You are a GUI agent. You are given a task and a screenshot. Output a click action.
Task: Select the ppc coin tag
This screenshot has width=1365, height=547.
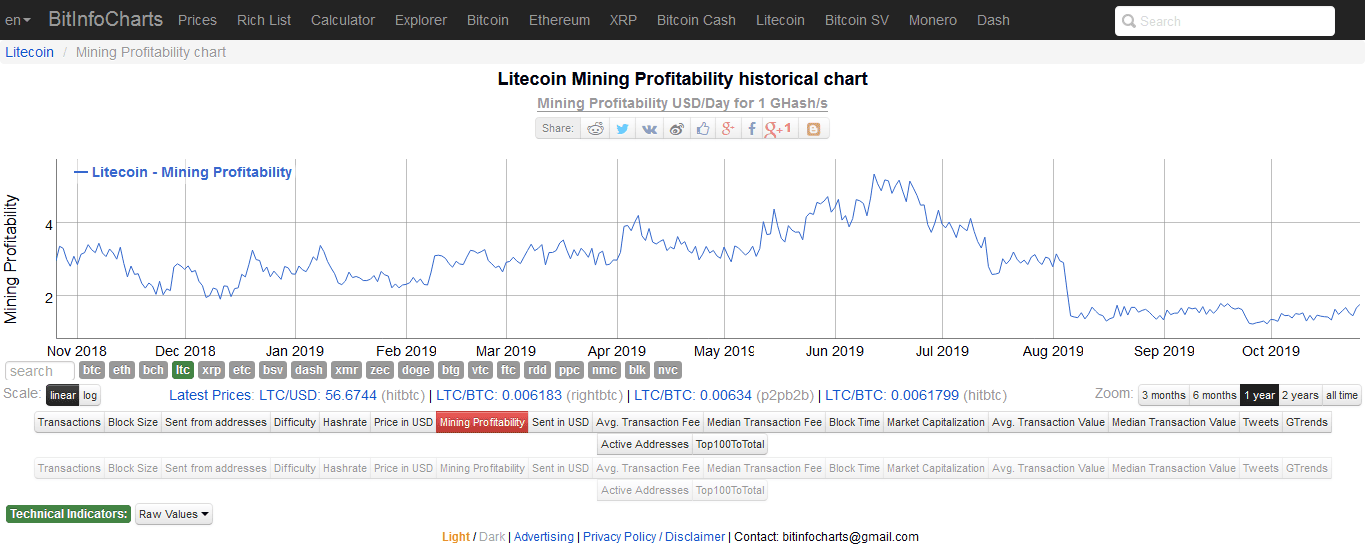tap(569, 370)
